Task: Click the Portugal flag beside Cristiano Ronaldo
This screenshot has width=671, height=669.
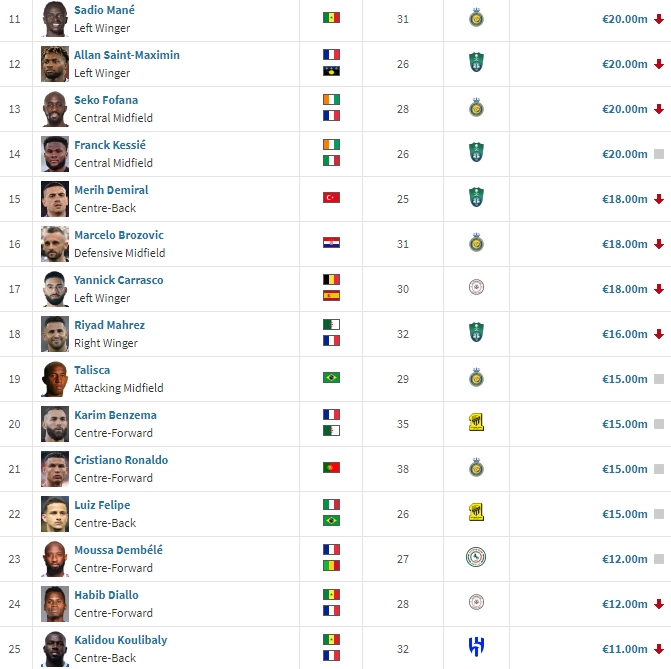Action: coord(331,467)
